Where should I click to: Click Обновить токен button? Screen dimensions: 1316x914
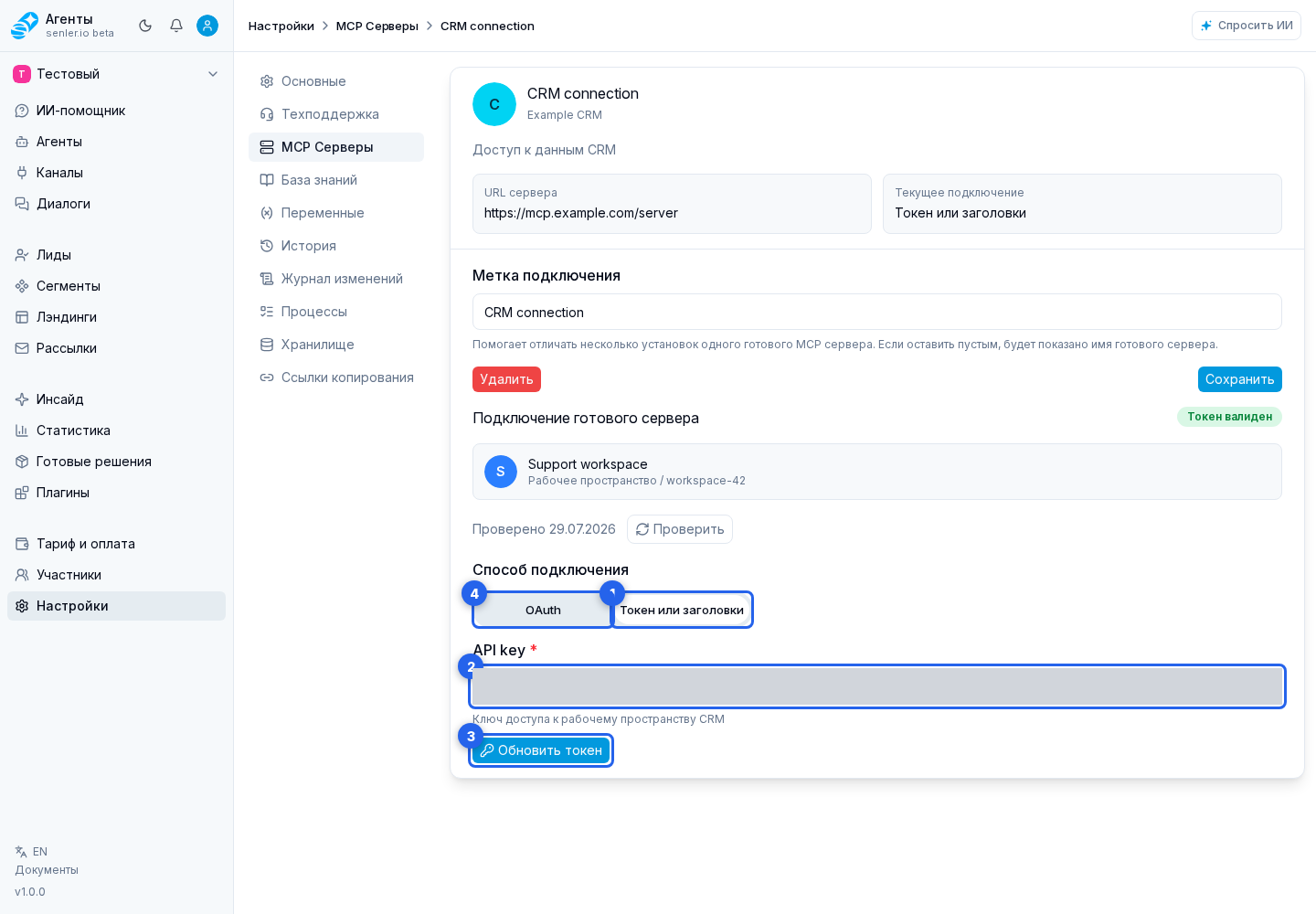[x=541, y=750]
